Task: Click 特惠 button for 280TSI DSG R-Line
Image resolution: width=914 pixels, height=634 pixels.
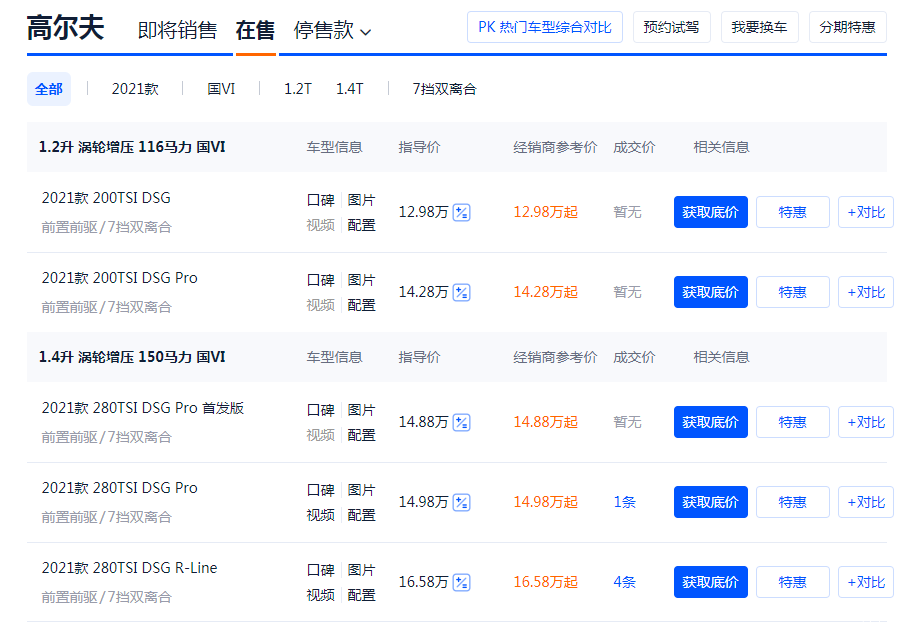Action: pos(792,582)
